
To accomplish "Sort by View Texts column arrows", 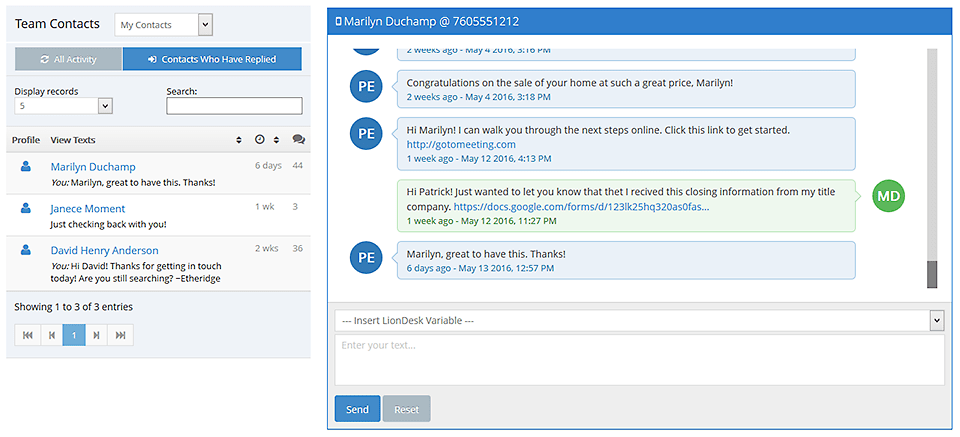I will 239,140.
